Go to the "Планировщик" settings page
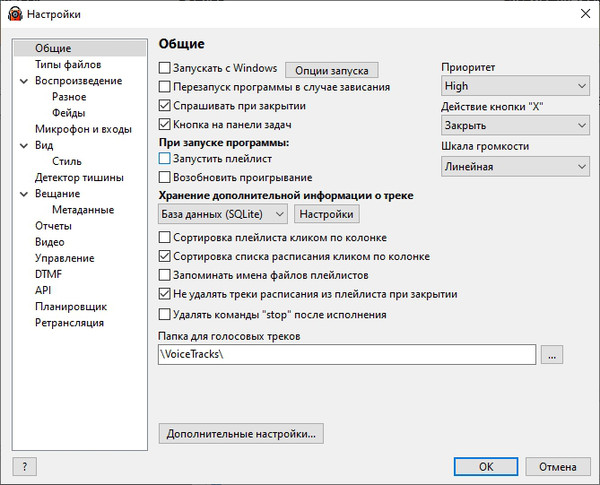The width and height of the screenshot is (600, 485). pyautogui.click(x=70, y=306)
